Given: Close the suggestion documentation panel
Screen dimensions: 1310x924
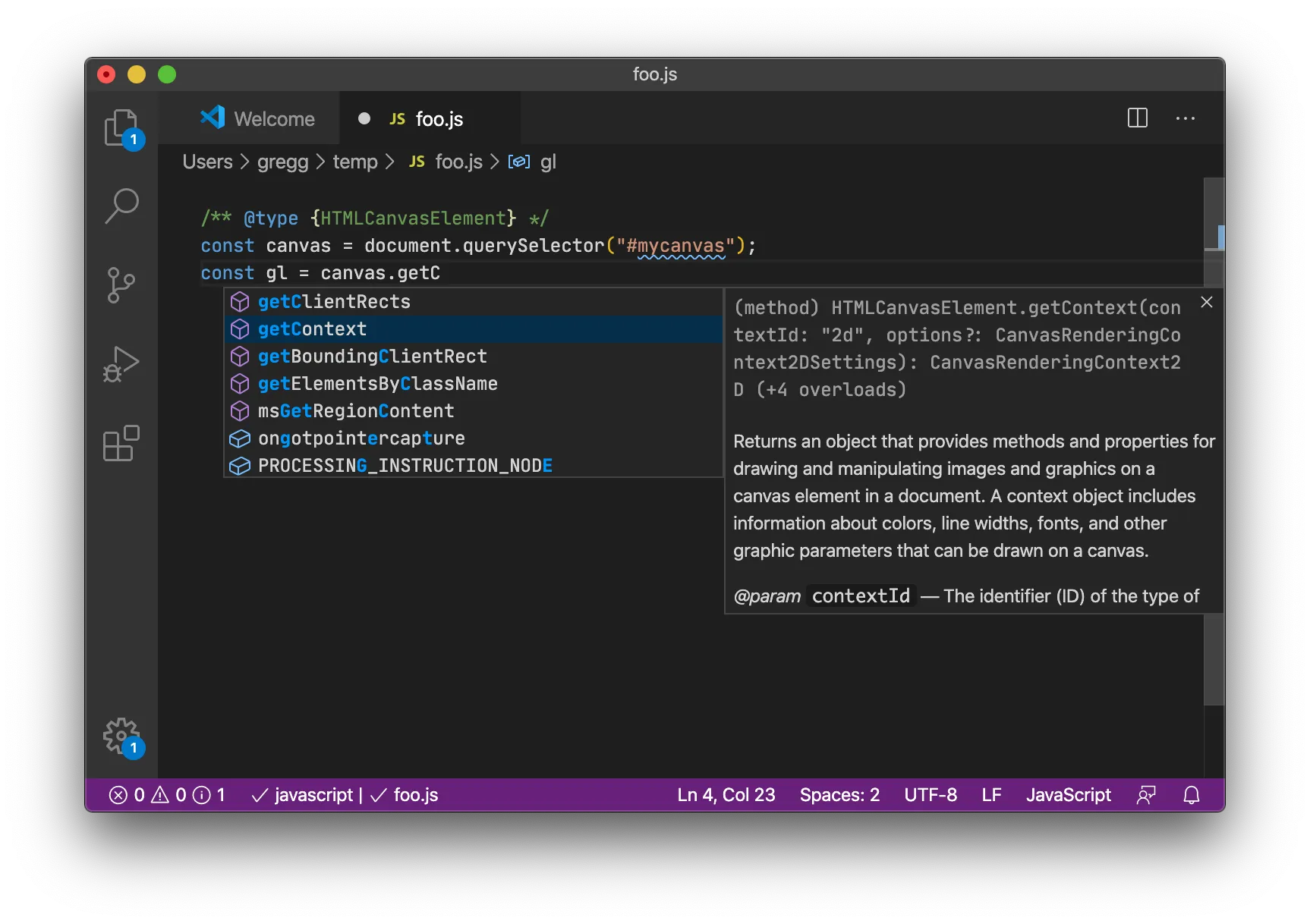Looking at the screenshot, I should [1206, 302].
